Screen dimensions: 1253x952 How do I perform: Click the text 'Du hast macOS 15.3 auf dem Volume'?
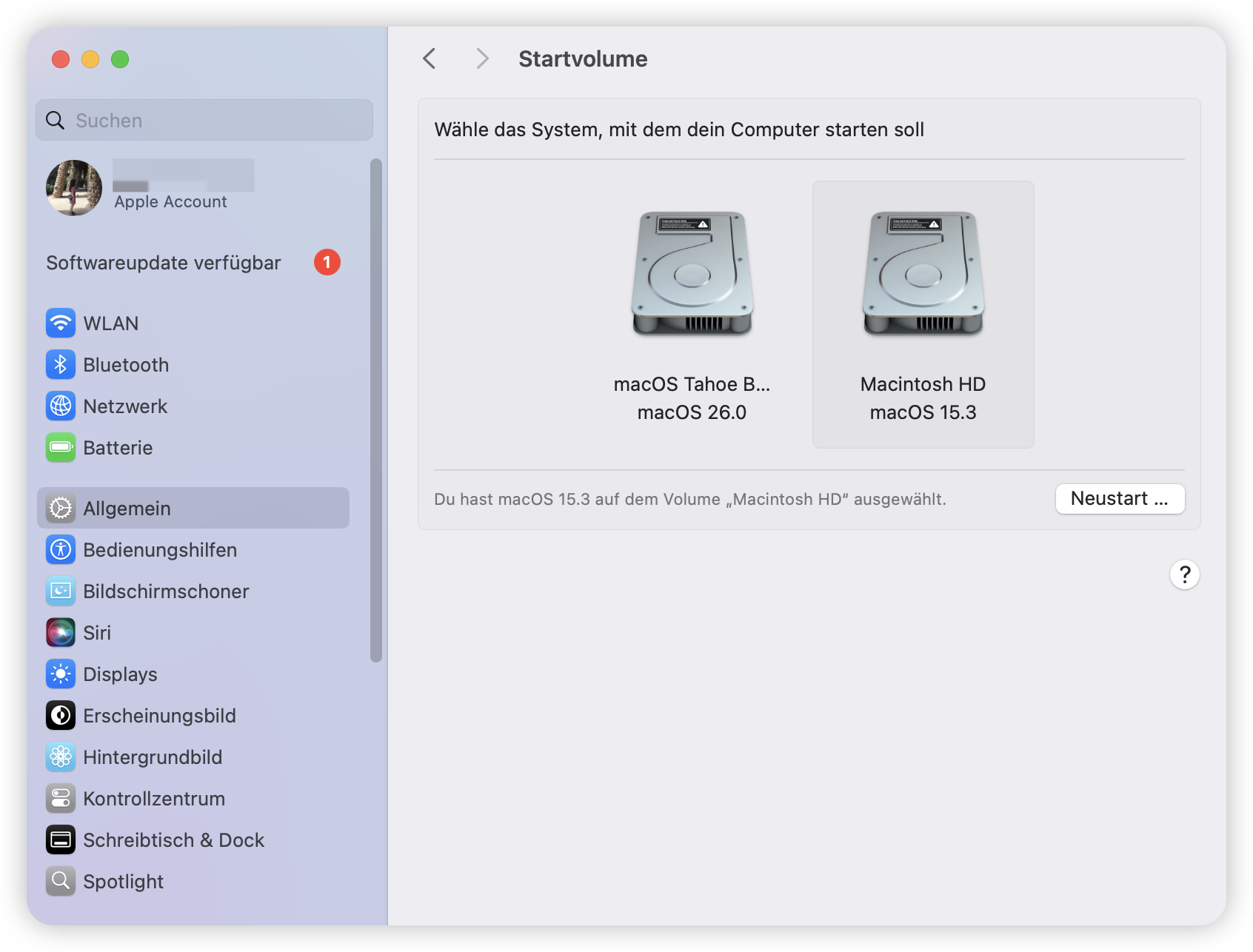click(578, 500)
